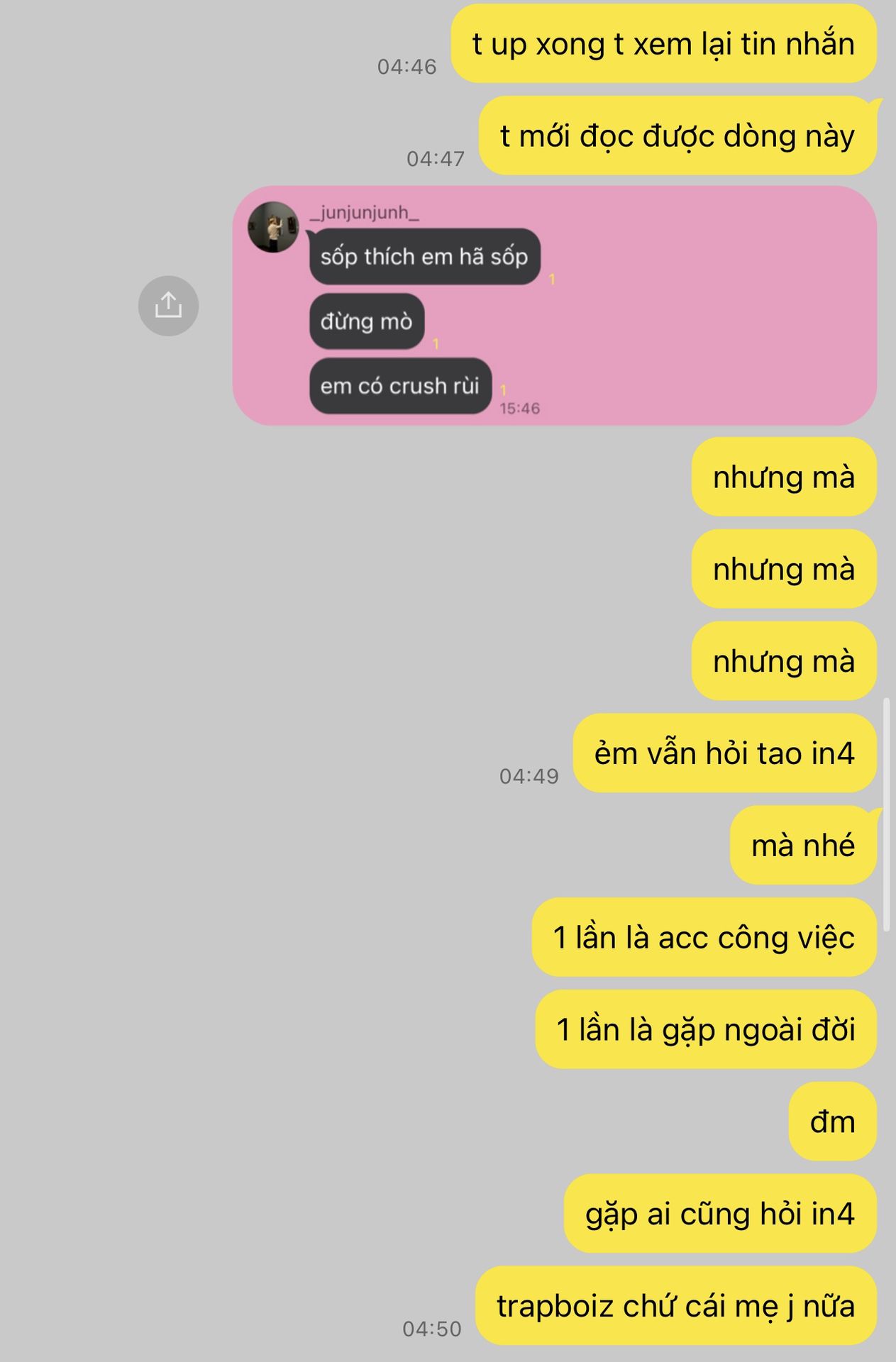Viewport: 896px width, 1362px height.
Task: Select the short 'đm' message bubble
Action: [833, 1122]
